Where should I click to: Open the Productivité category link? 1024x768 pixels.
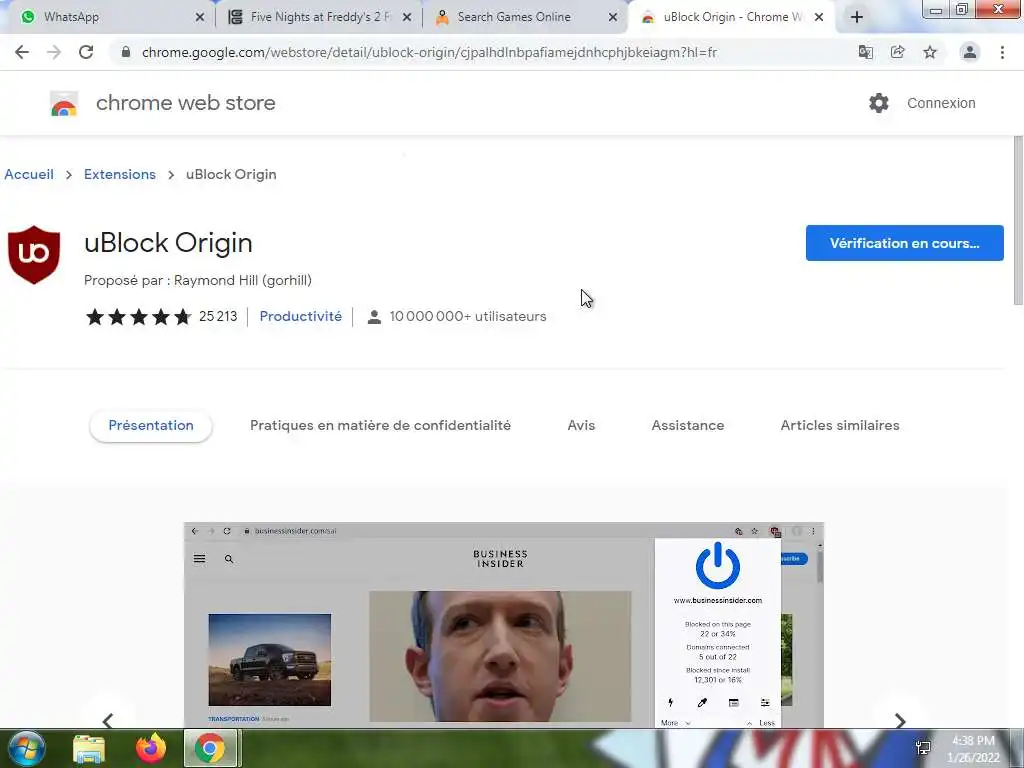click(x=300, y=316)
